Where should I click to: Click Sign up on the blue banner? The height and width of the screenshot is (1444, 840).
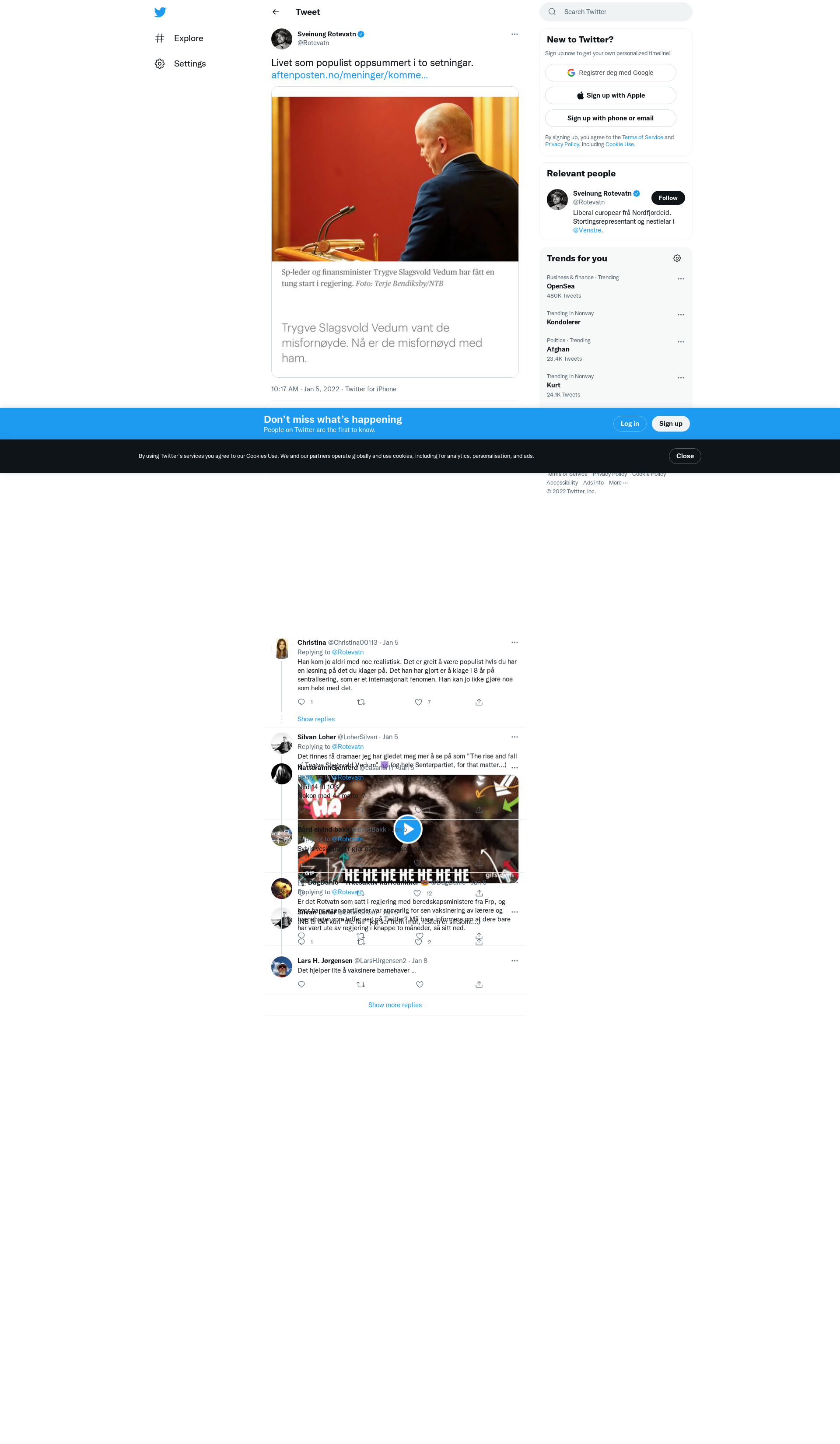click(x=671, y=424)
